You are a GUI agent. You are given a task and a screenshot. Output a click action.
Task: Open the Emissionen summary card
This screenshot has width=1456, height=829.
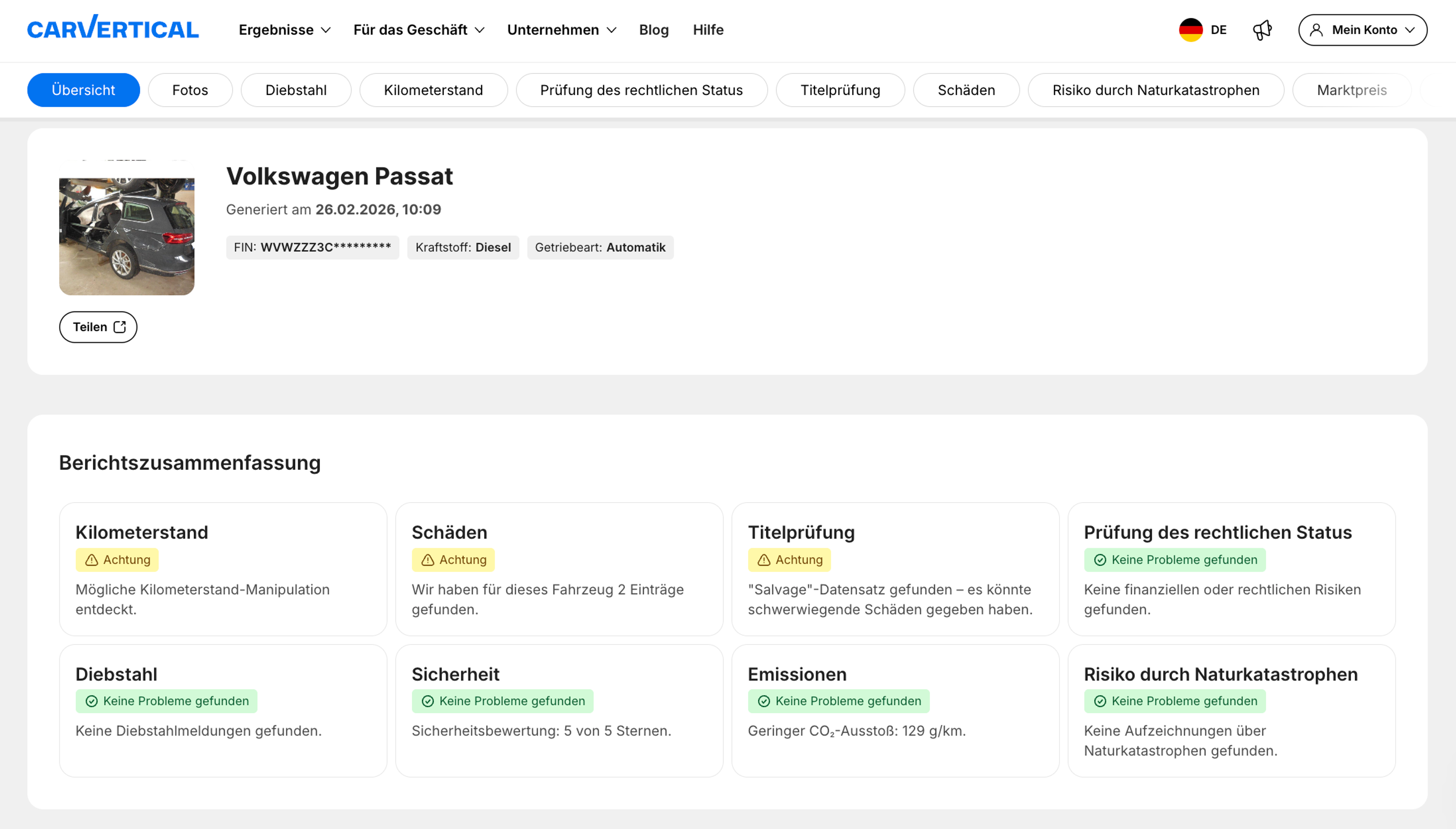(x=895, y=711)
